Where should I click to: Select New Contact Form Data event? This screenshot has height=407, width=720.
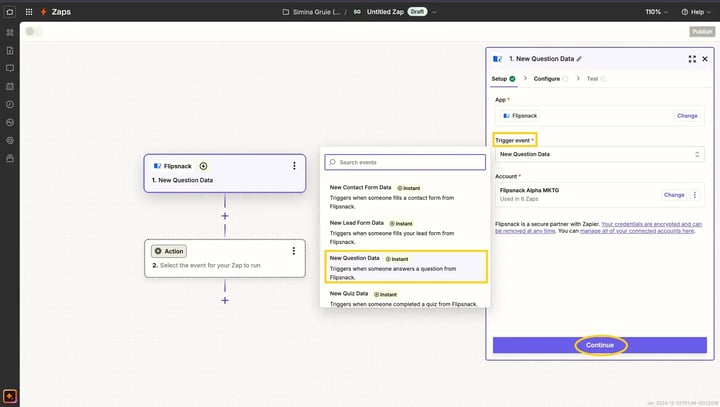405,197
